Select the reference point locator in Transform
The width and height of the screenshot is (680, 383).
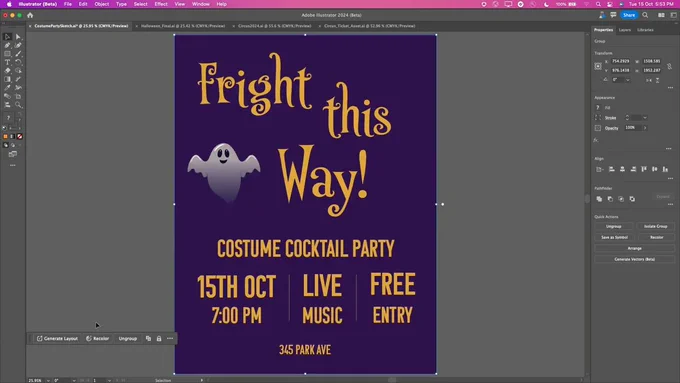pos(598,66)
